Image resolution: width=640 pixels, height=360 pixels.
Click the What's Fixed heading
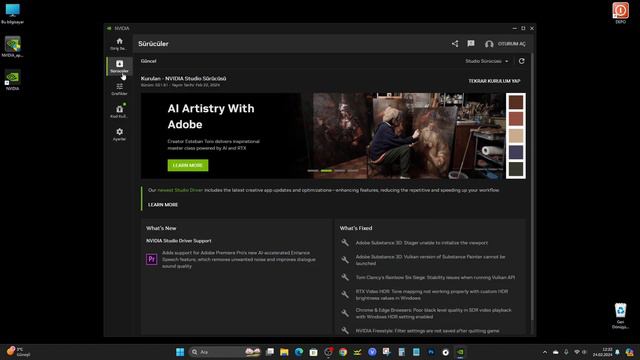[x=356, y=228]
